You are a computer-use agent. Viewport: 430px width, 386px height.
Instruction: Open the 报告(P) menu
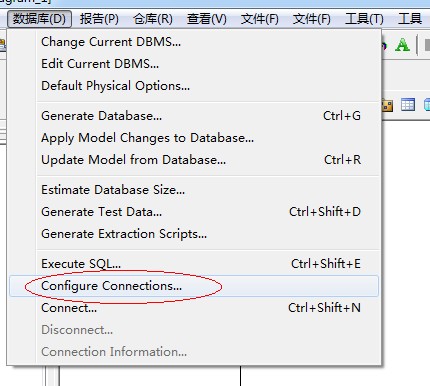[99, 19]
